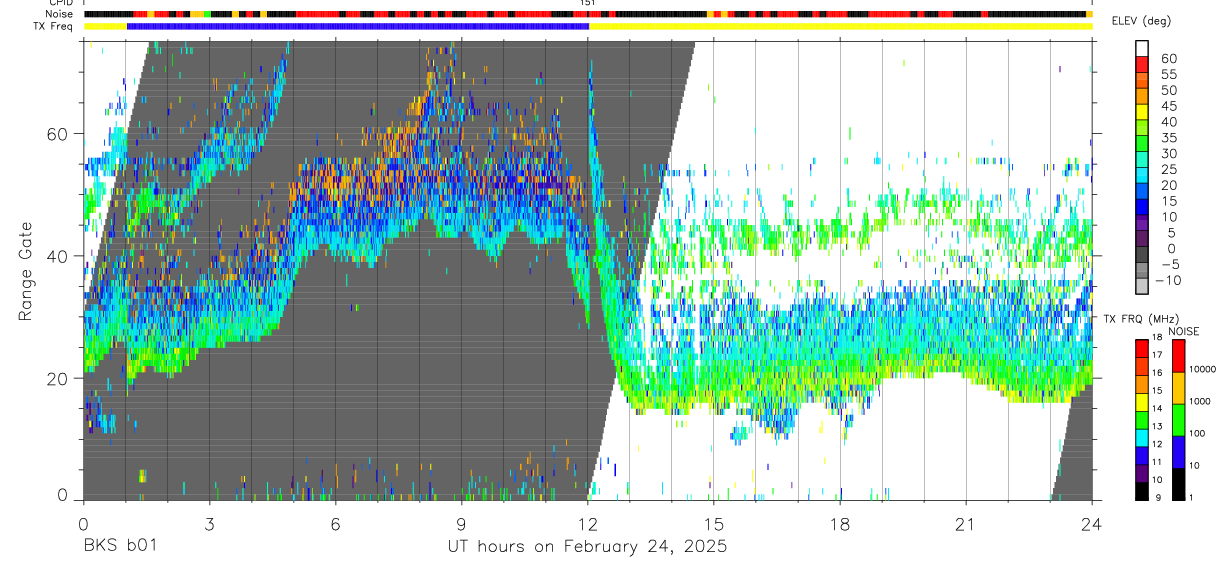Click the '151' CPID marker label
This screenshot has height=567, width=1228.
pos(588,4)
